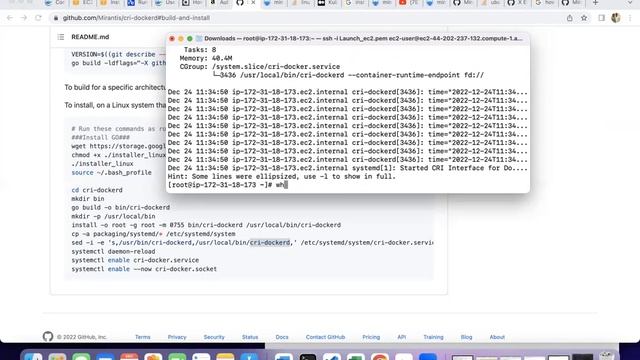
Task: Open the Chrome profile avatar
Action: (616, 18)
